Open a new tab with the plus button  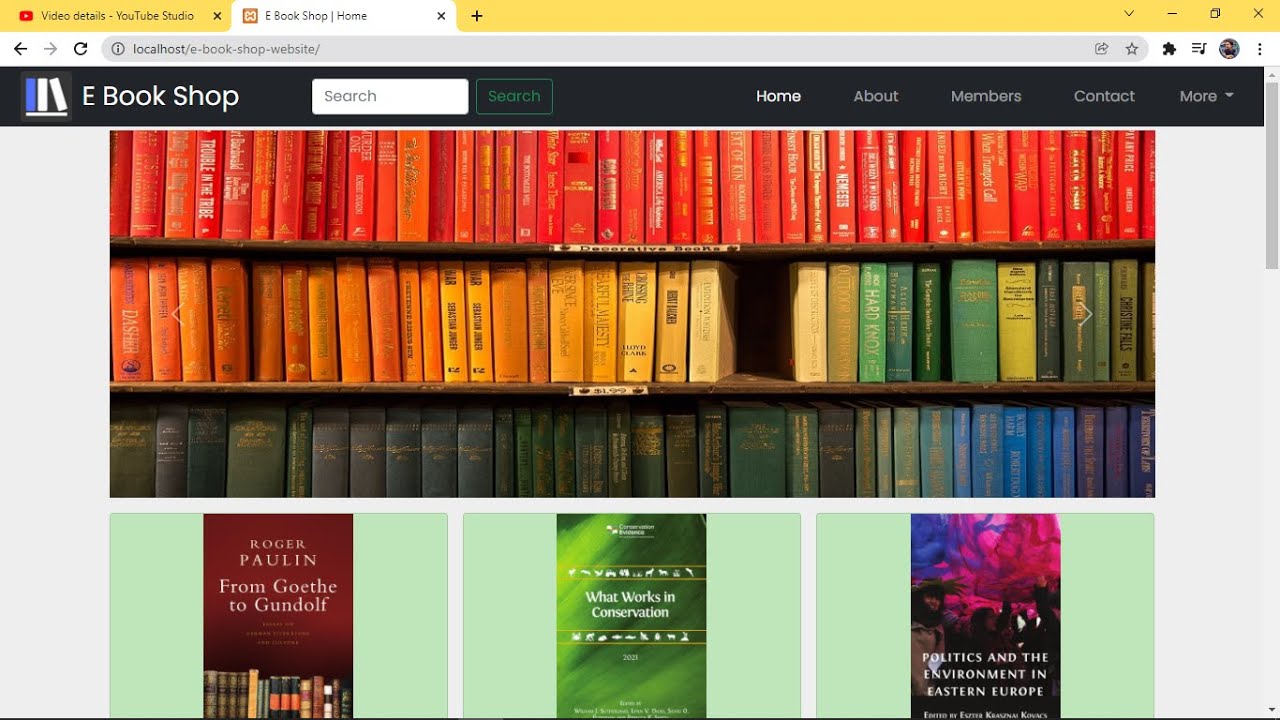[x=477, y=16]
